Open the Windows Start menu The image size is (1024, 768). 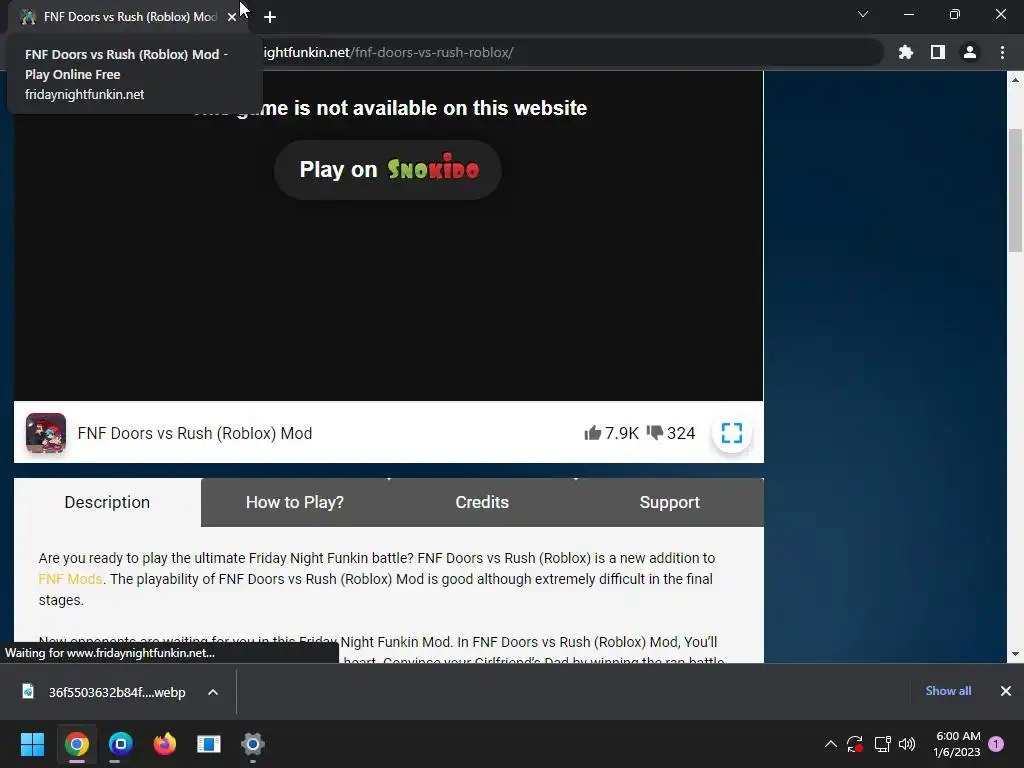(32, 744)
